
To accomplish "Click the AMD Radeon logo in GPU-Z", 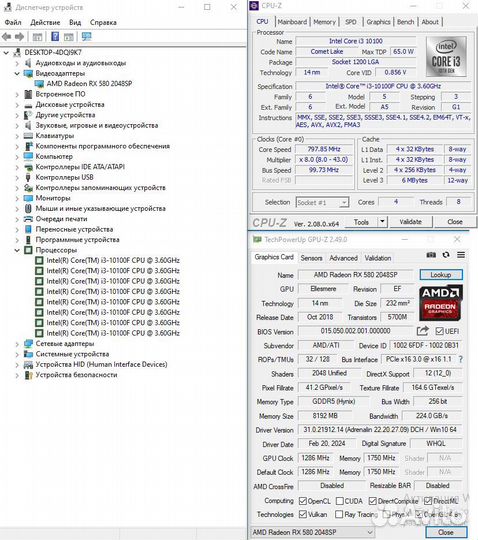I will (x=441, y=302).
